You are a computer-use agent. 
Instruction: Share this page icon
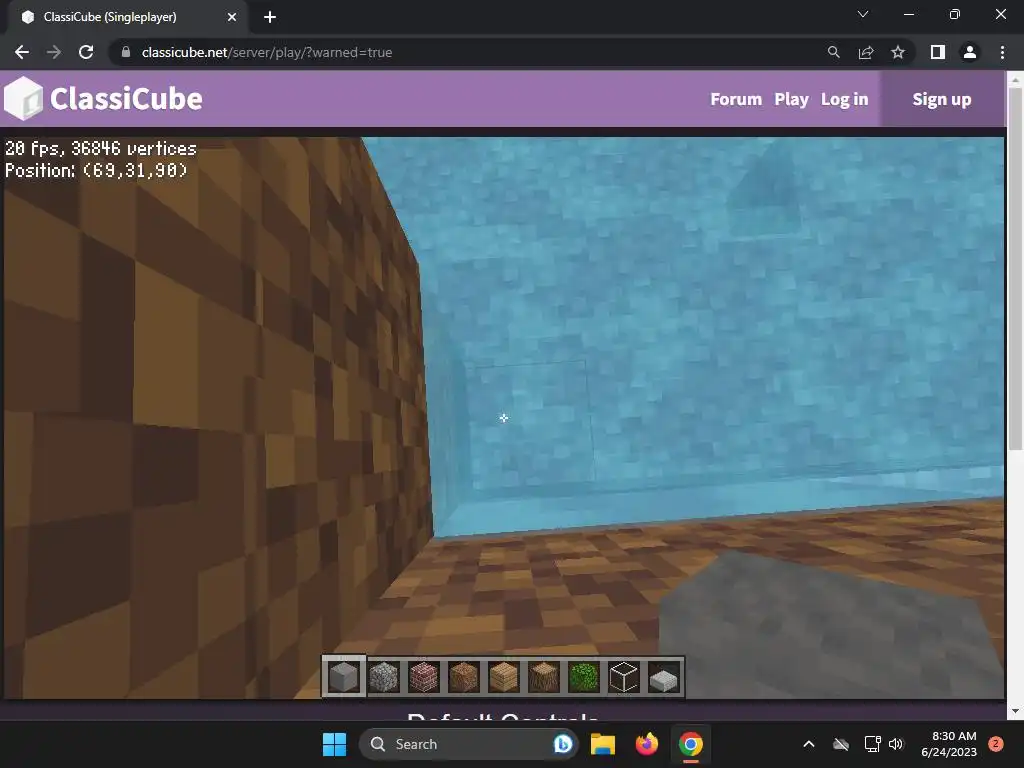(866, 52)
